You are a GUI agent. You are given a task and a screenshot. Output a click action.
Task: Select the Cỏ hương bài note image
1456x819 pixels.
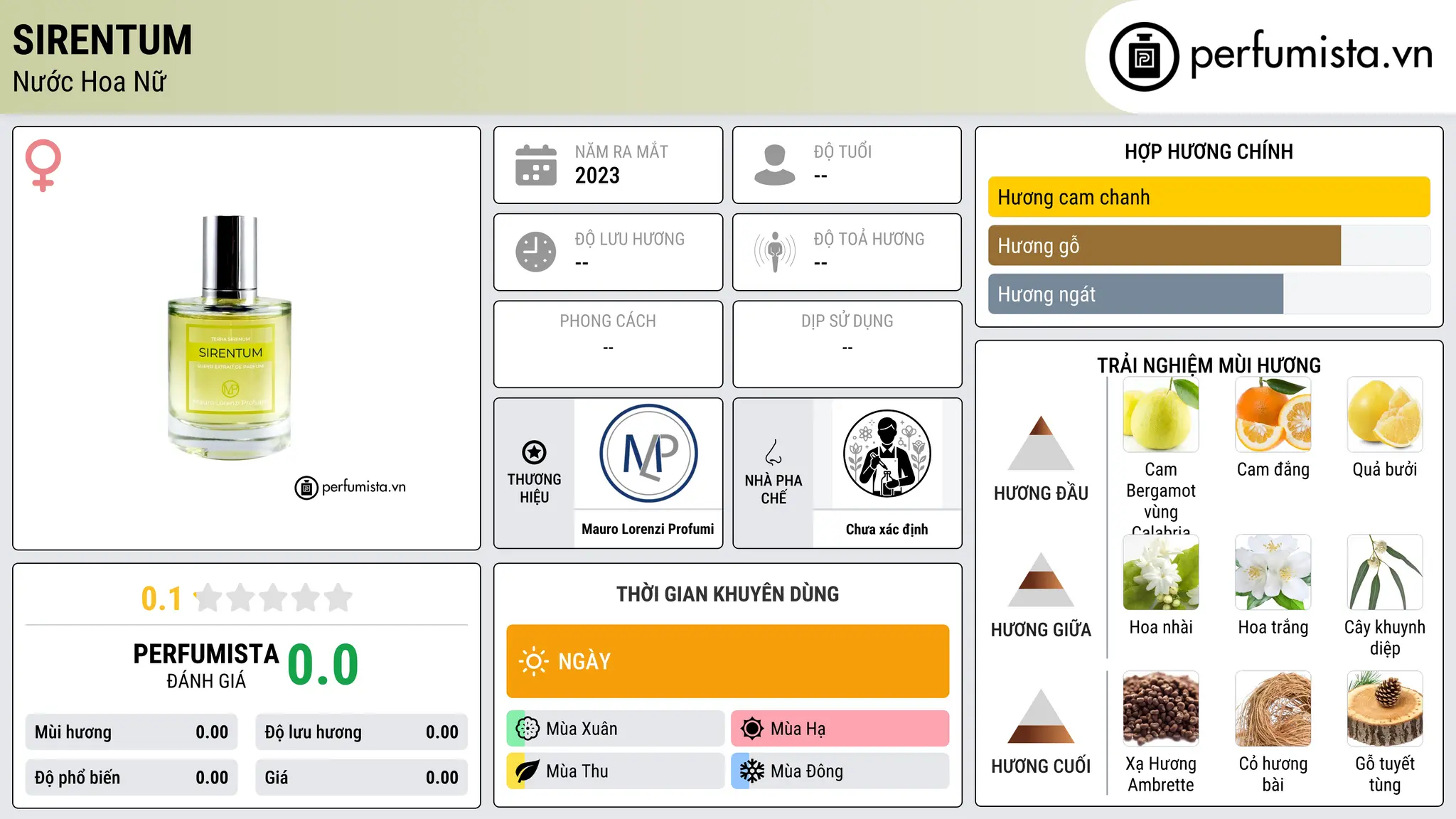pos(1273,709)
